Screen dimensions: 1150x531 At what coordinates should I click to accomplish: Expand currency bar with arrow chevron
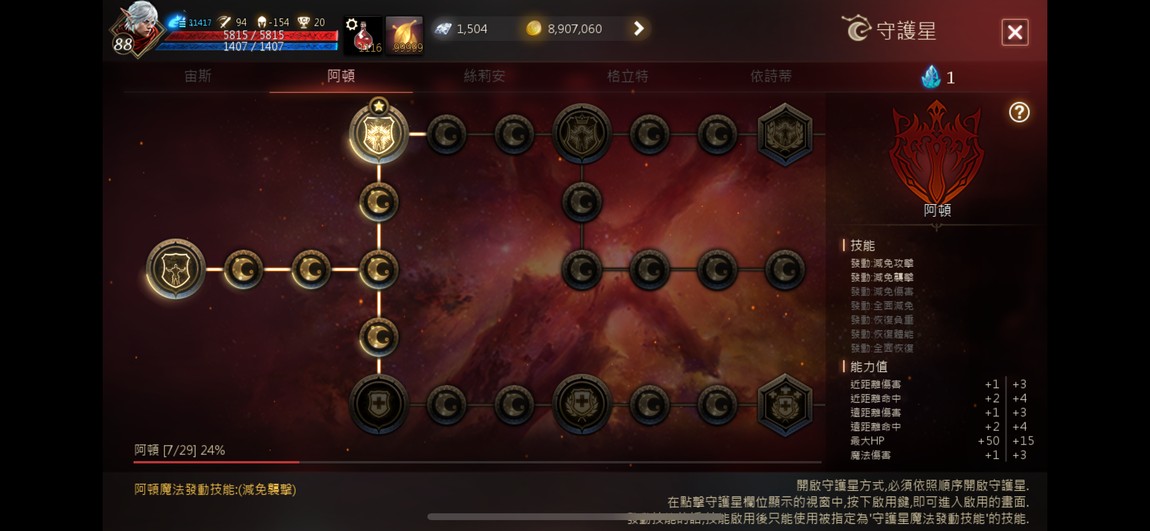639,29
